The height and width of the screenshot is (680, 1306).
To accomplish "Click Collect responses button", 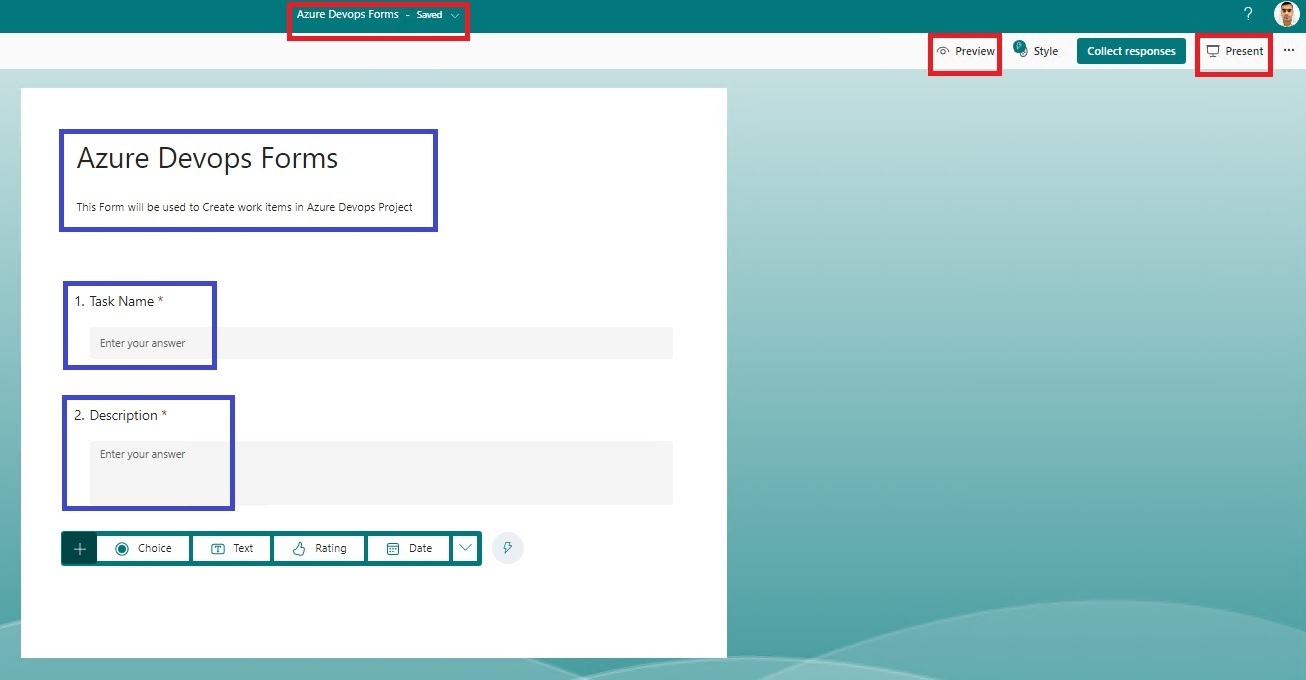I will (1131, 51).
